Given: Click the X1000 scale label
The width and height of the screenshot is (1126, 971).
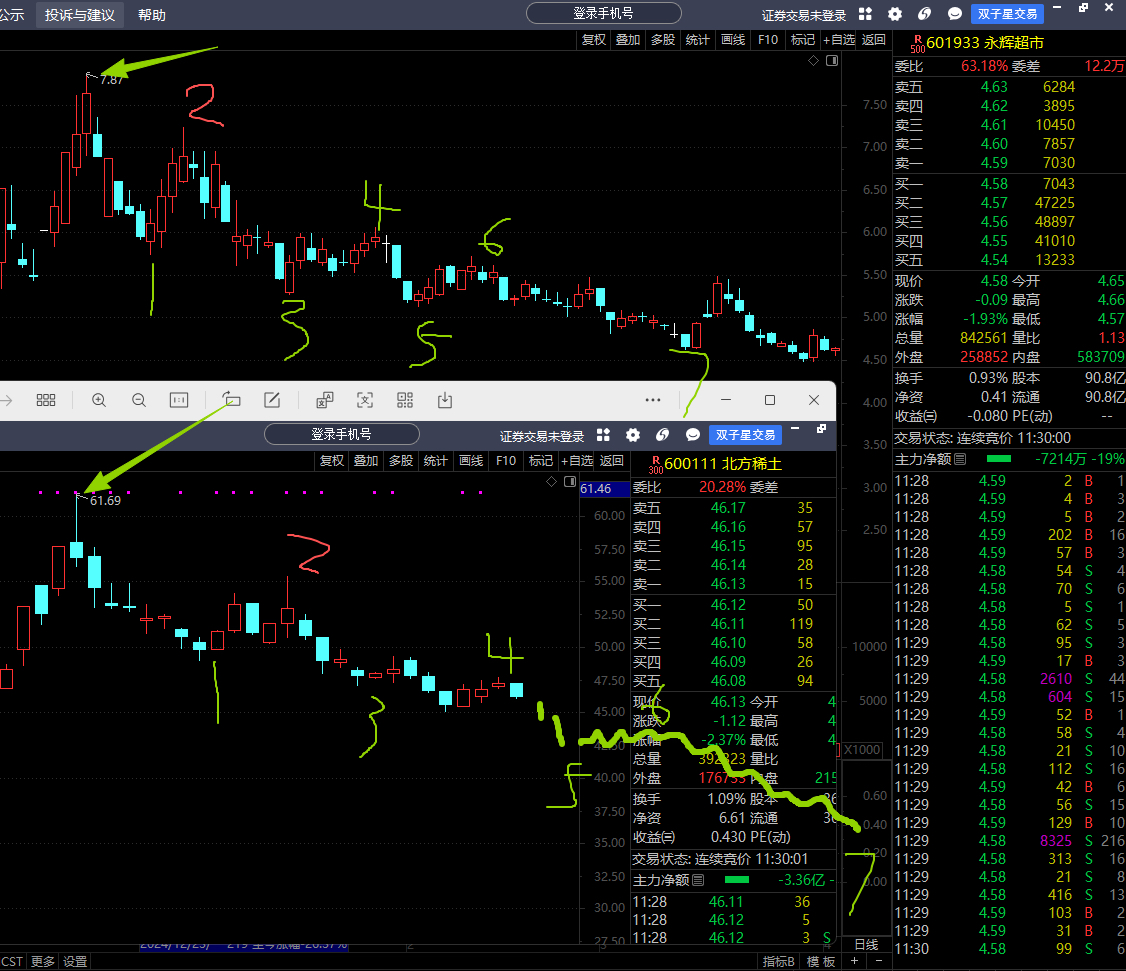Looking at the screenshot, I should coord(862,749).
